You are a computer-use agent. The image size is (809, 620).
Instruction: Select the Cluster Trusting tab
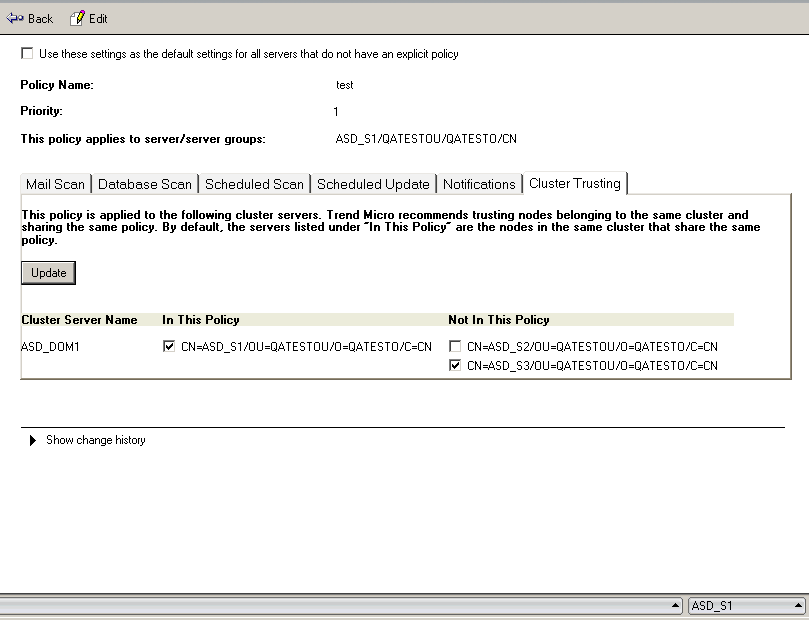(x=575, y=183)
